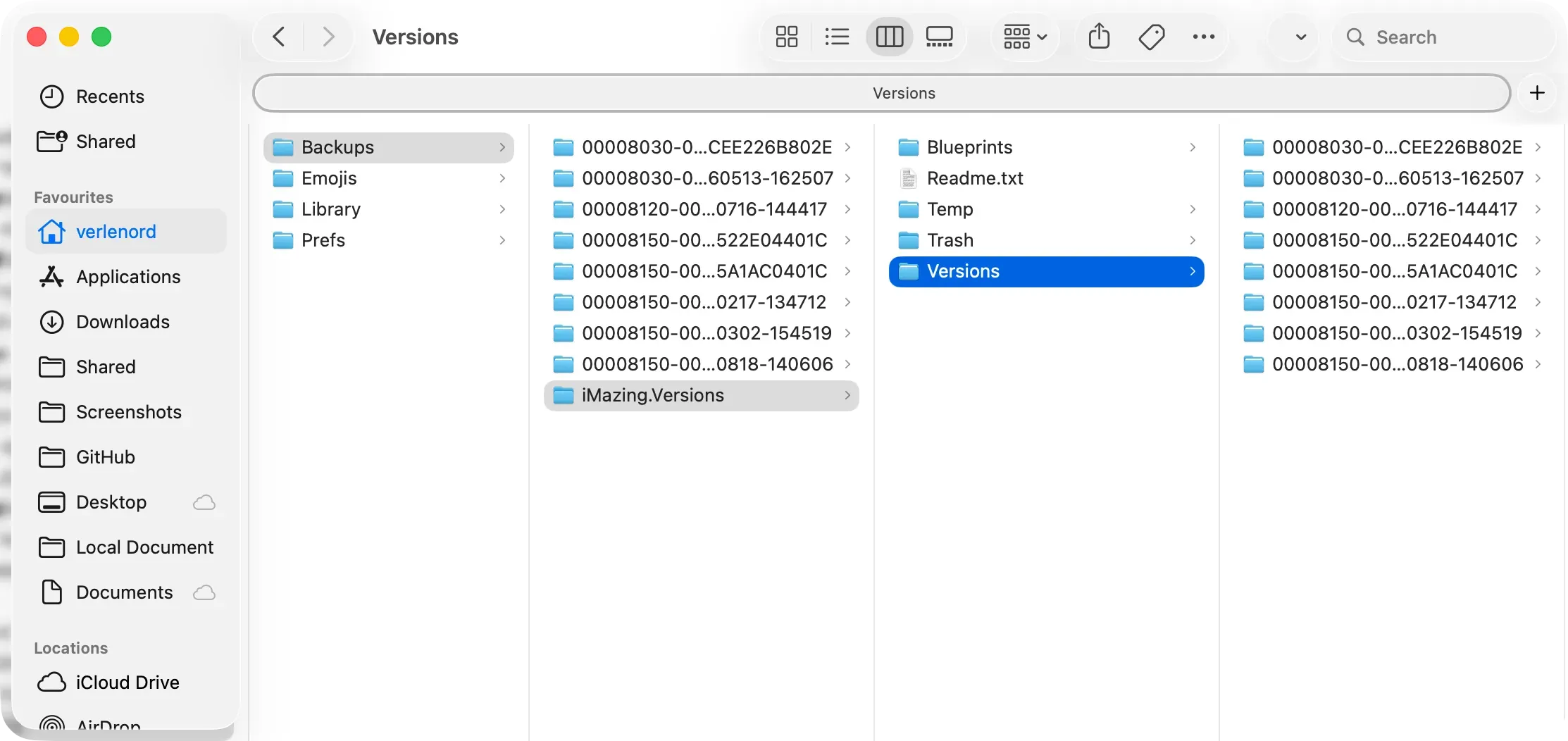This screenshot has height=741, width=1568.
Task: Add a new tab with plus button
Action: (x=1538, y=93)
